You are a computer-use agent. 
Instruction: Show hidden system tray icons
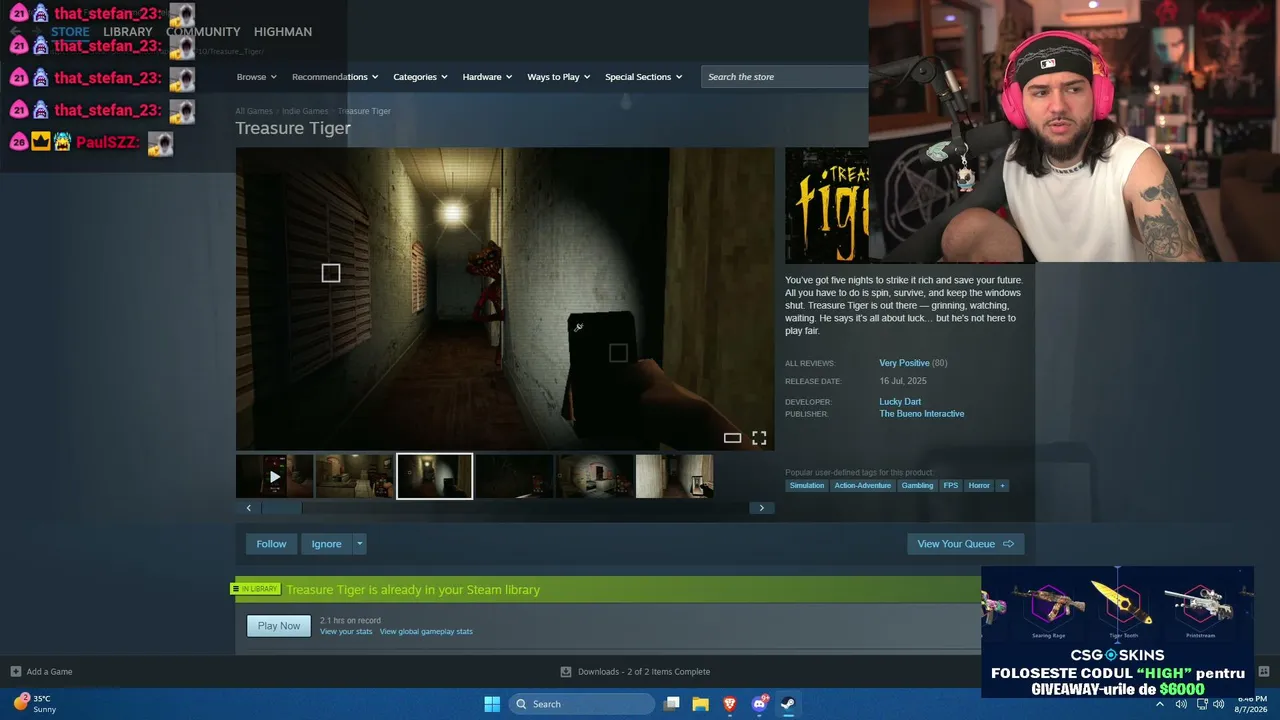click(1160, 704)
